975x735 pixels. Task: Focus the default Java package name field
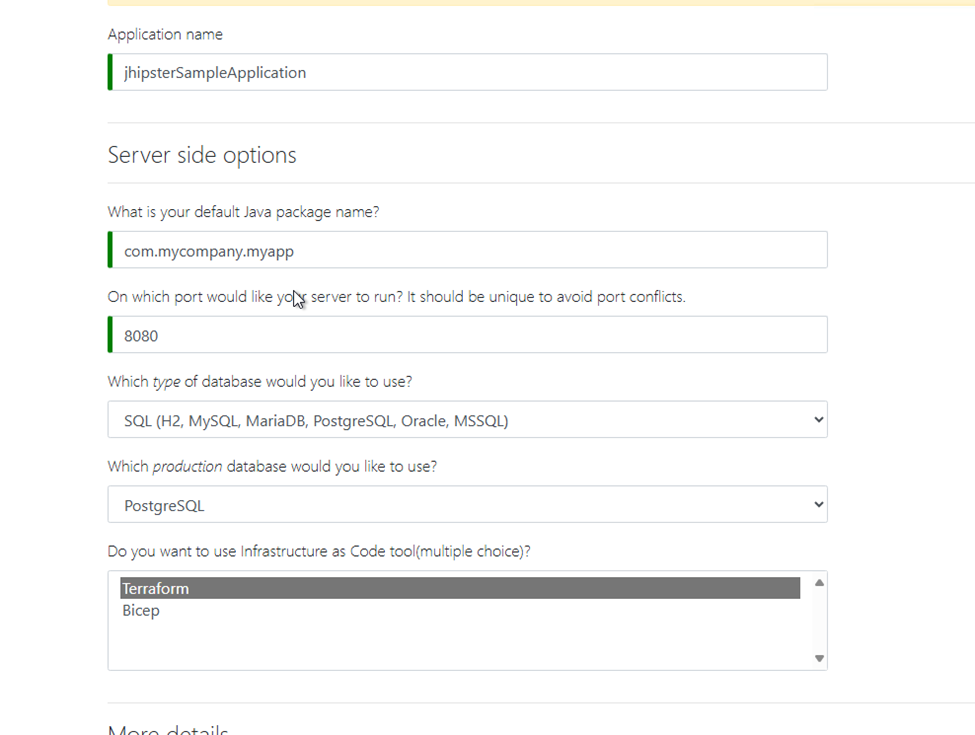point(467,250)
